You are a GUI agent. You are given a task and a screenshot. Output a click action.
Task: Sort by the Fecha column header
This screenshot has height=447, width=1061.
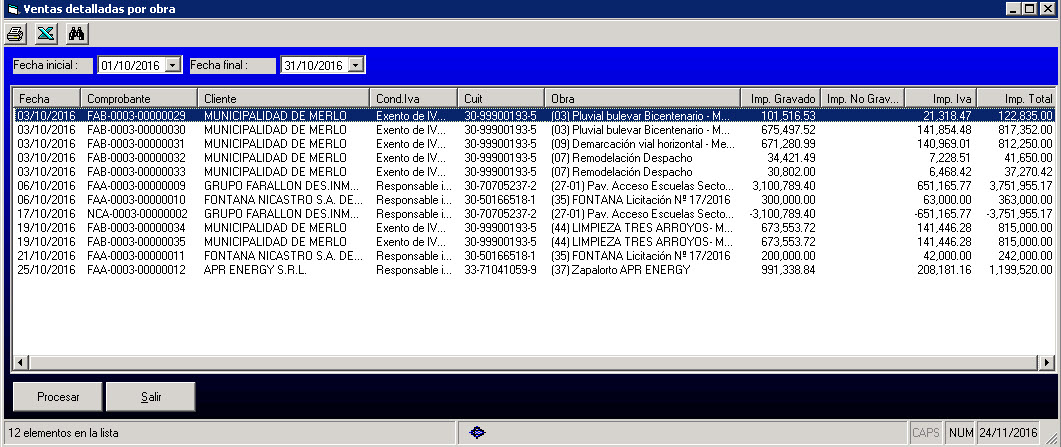pos(45,99)
